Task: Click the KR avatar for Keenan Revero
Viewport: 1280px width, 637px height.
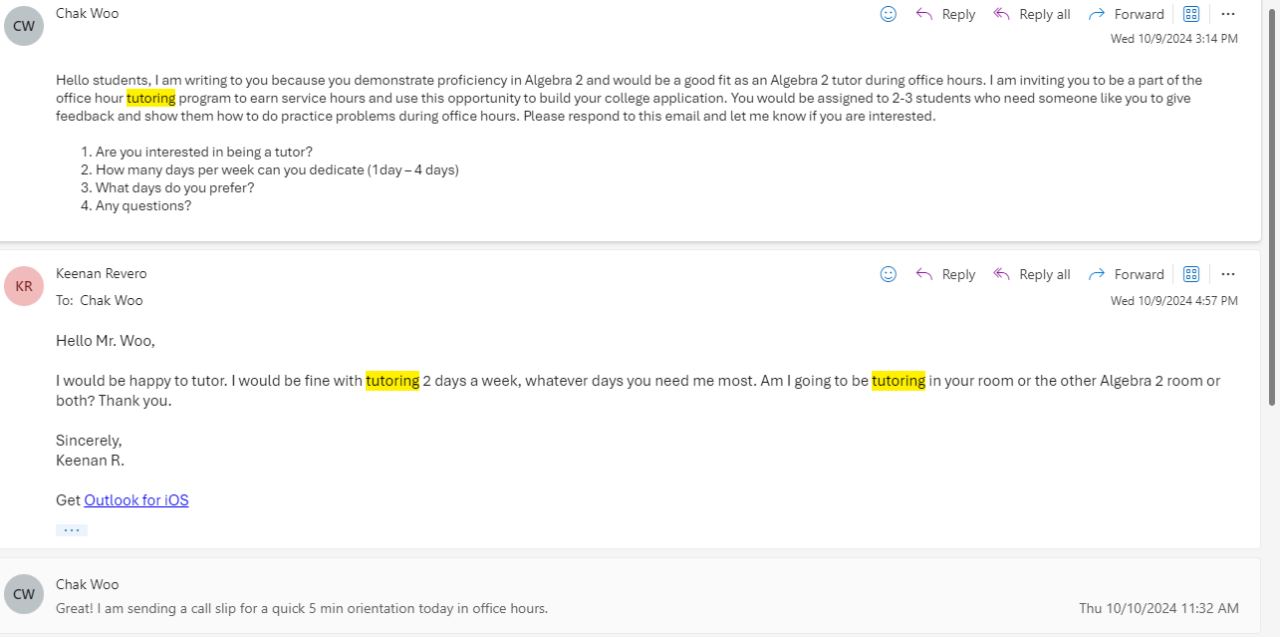Action: pyautogui.click(x=24, y=286)
